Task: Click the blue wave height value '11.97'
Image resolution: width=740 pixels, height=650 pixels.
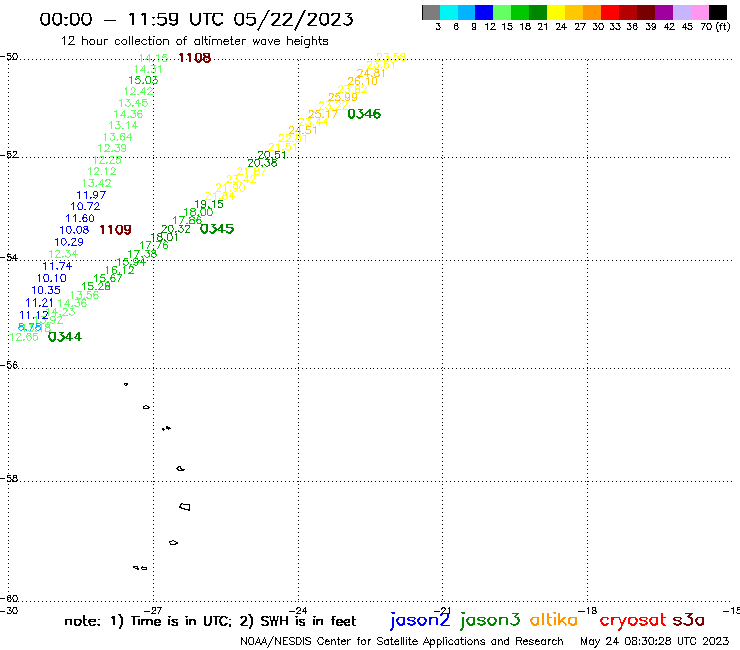Action: pos(91,195)
